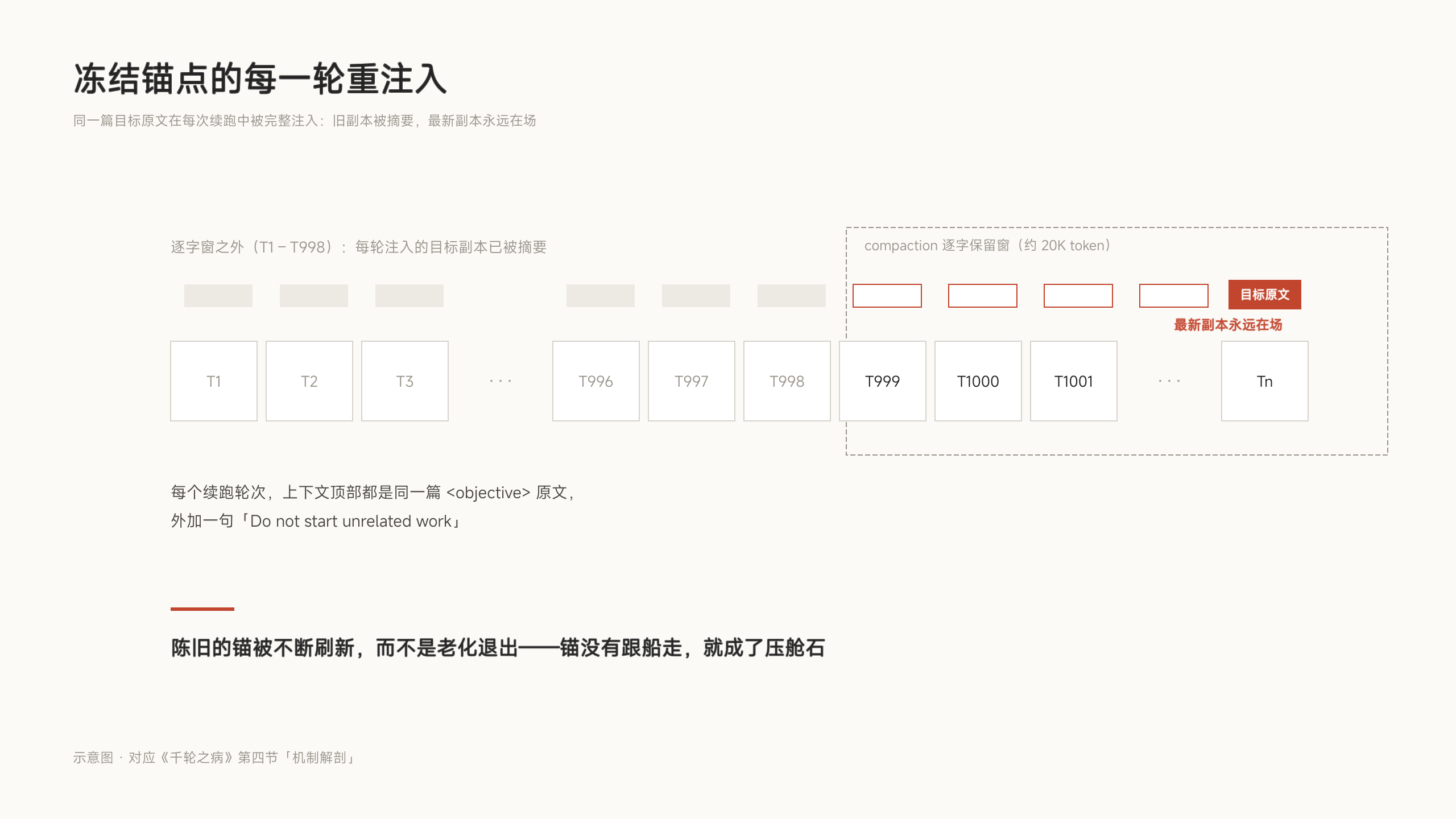Select the T1001 box
The width and height of the screenshot is (1456, 819).
click(x=1074, y=381)
